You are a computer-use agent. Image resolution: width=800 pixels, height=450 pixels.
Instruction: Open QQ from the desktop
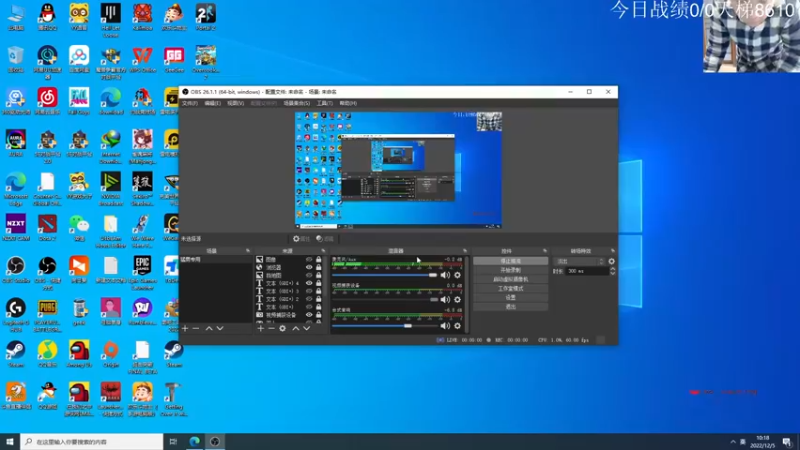pos(47,17)
